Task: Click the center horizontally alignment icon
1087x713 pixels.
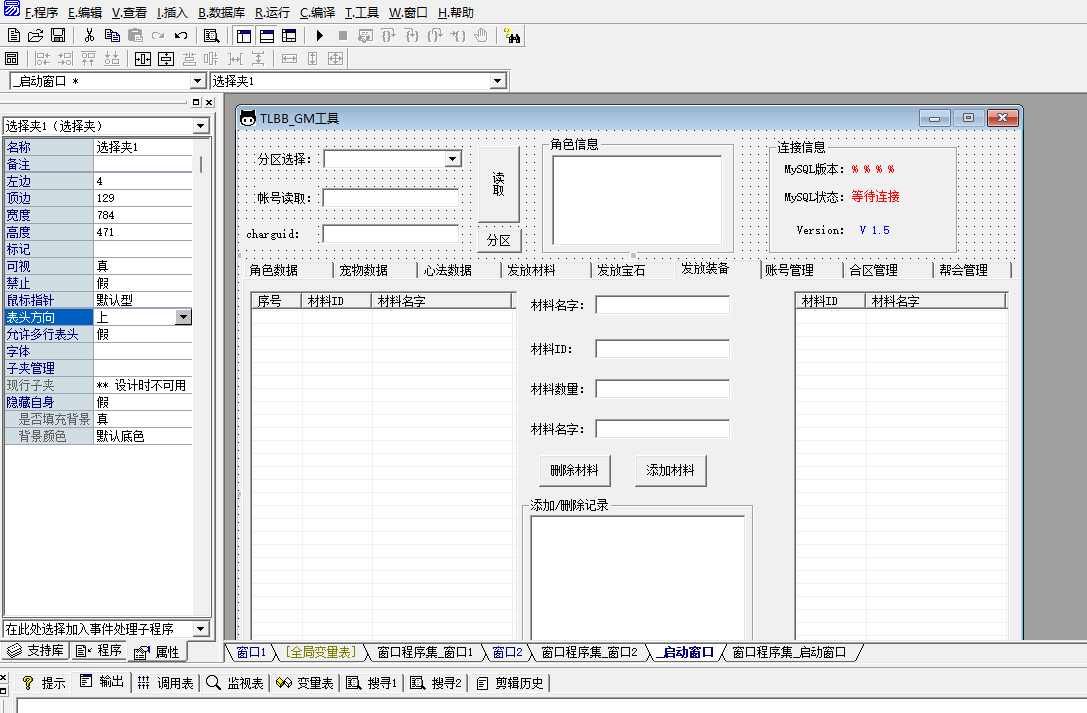Action: (143, 59)
